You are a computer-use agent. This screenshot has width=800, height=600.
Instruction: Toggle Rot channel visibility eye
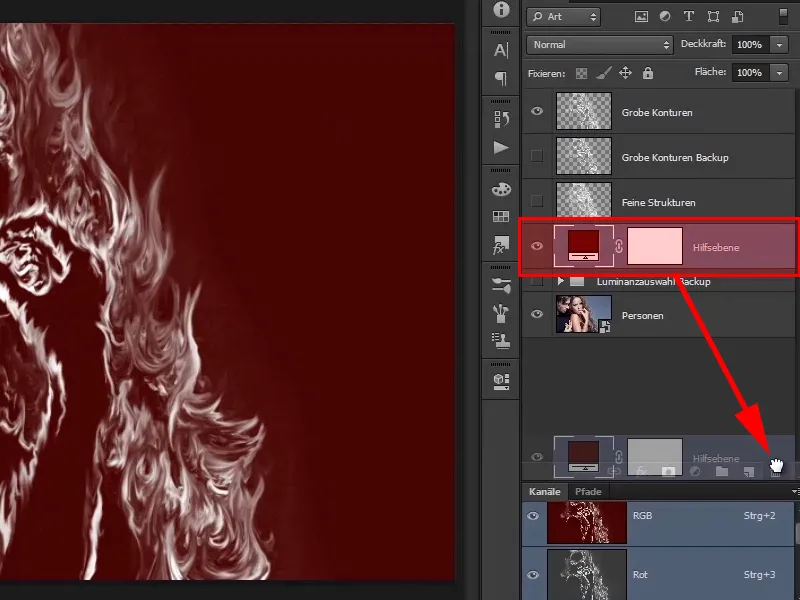pos(533,575)
